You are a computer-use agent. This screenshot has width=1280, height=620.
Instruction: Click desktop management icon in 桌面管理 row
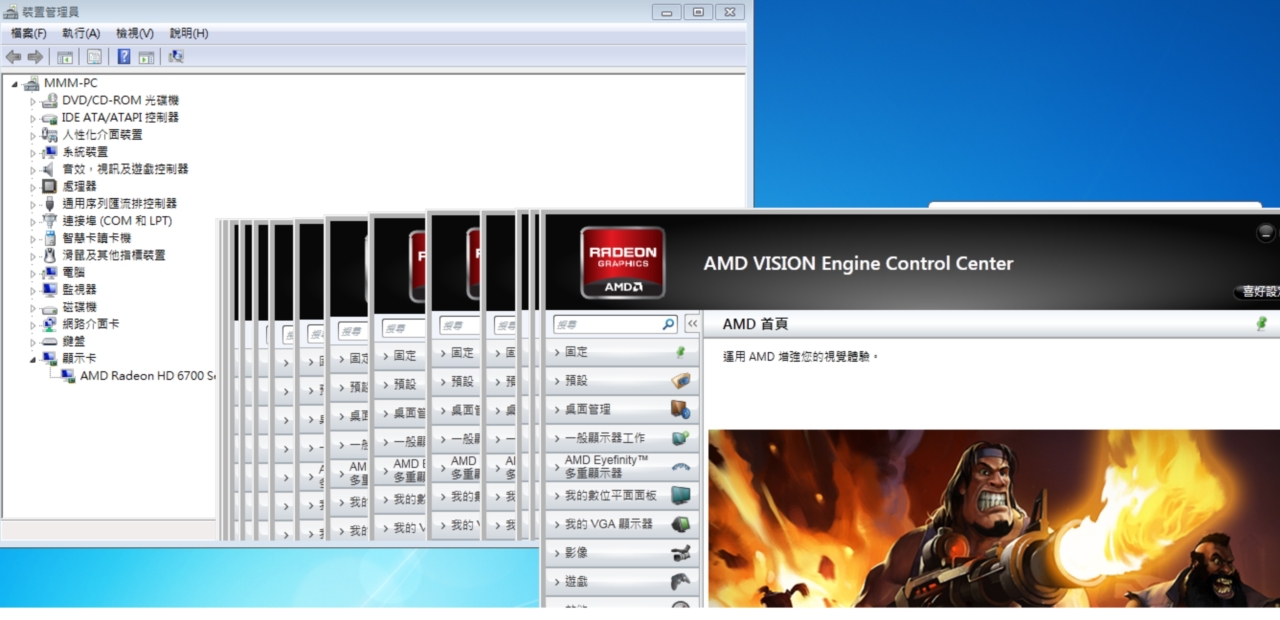[681, 409]
